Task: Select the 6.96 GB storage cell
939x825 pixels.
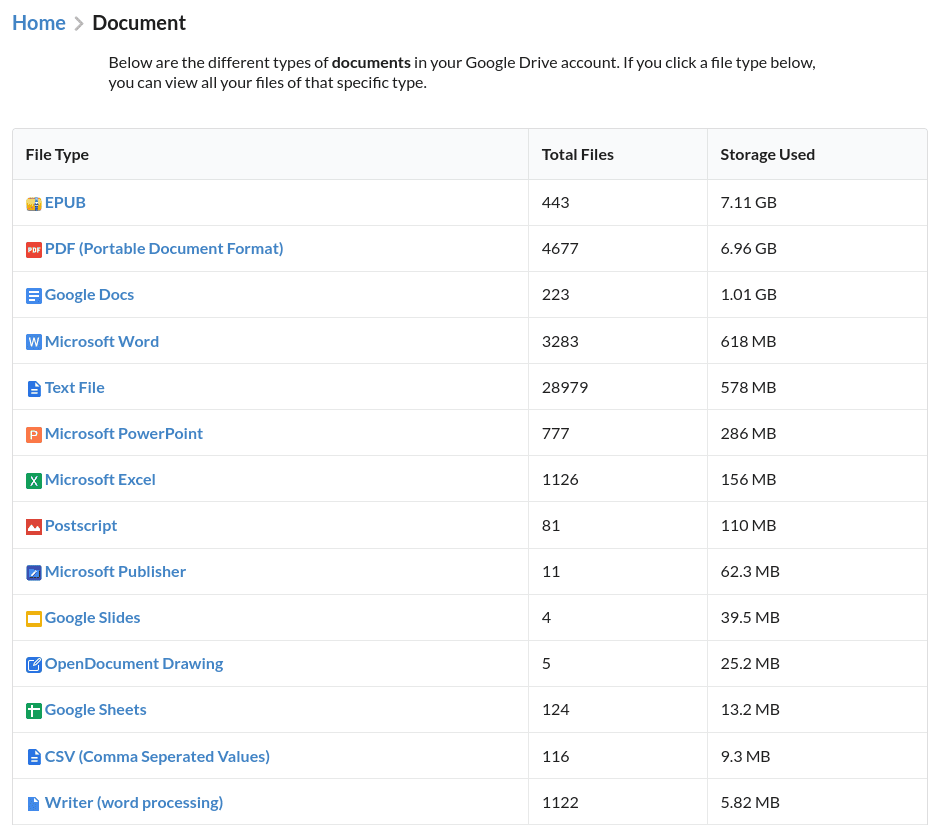Action: click(x=817, y=248)
